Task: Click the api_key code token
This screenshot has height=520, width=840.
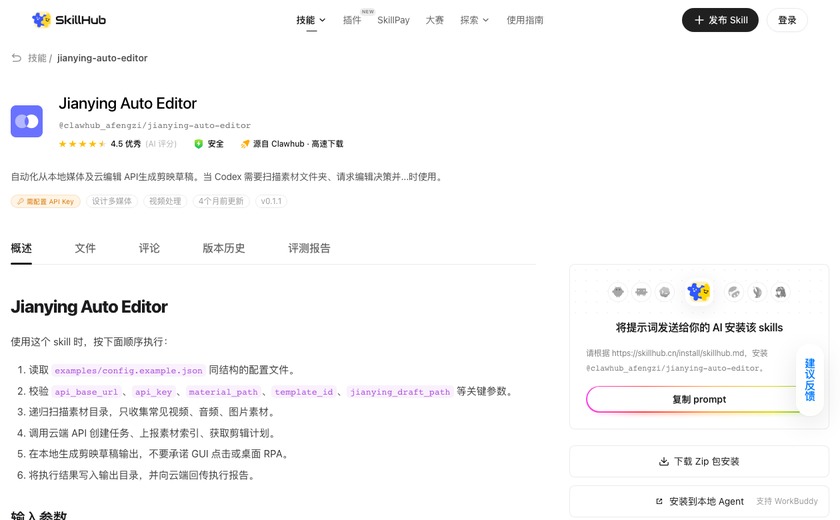Action: (x=154, y=392)
